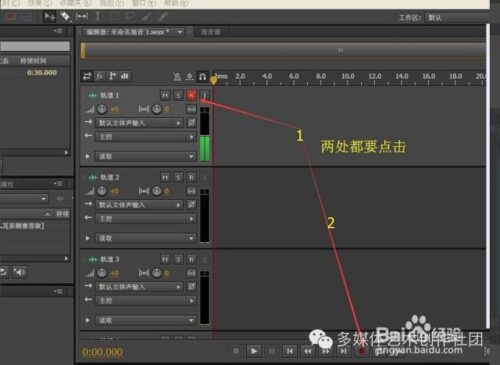Click the Fast Forward transport button
The height and width of the screenshot is (365, 500).
326,351
